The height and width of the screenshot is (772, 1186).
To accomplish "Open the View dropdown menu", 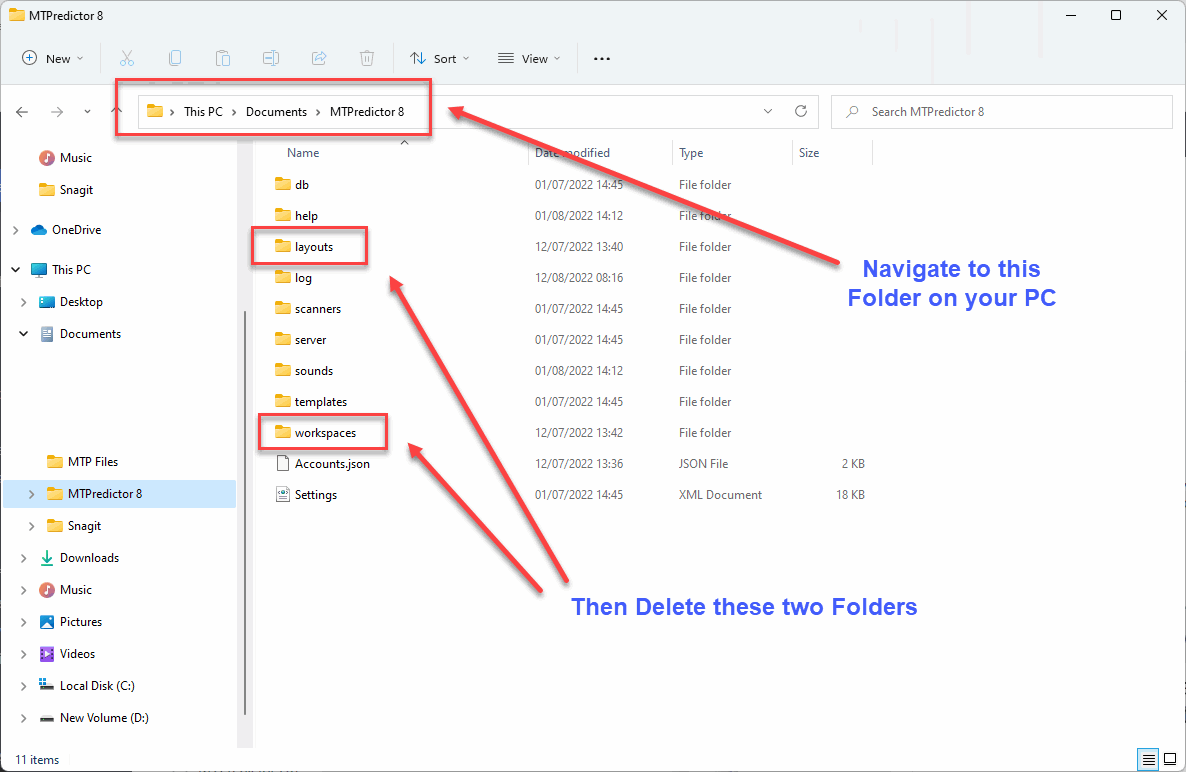I will click(529, 59).
